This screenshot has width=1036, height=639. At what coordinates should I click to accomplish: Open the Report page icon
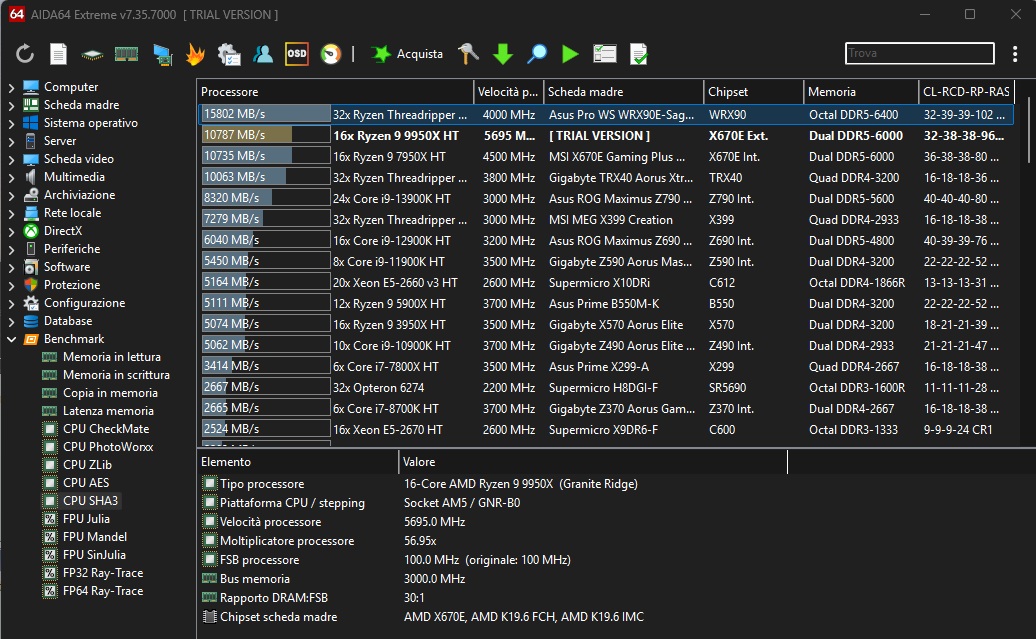pyautogui.click(x=59, y=54)
